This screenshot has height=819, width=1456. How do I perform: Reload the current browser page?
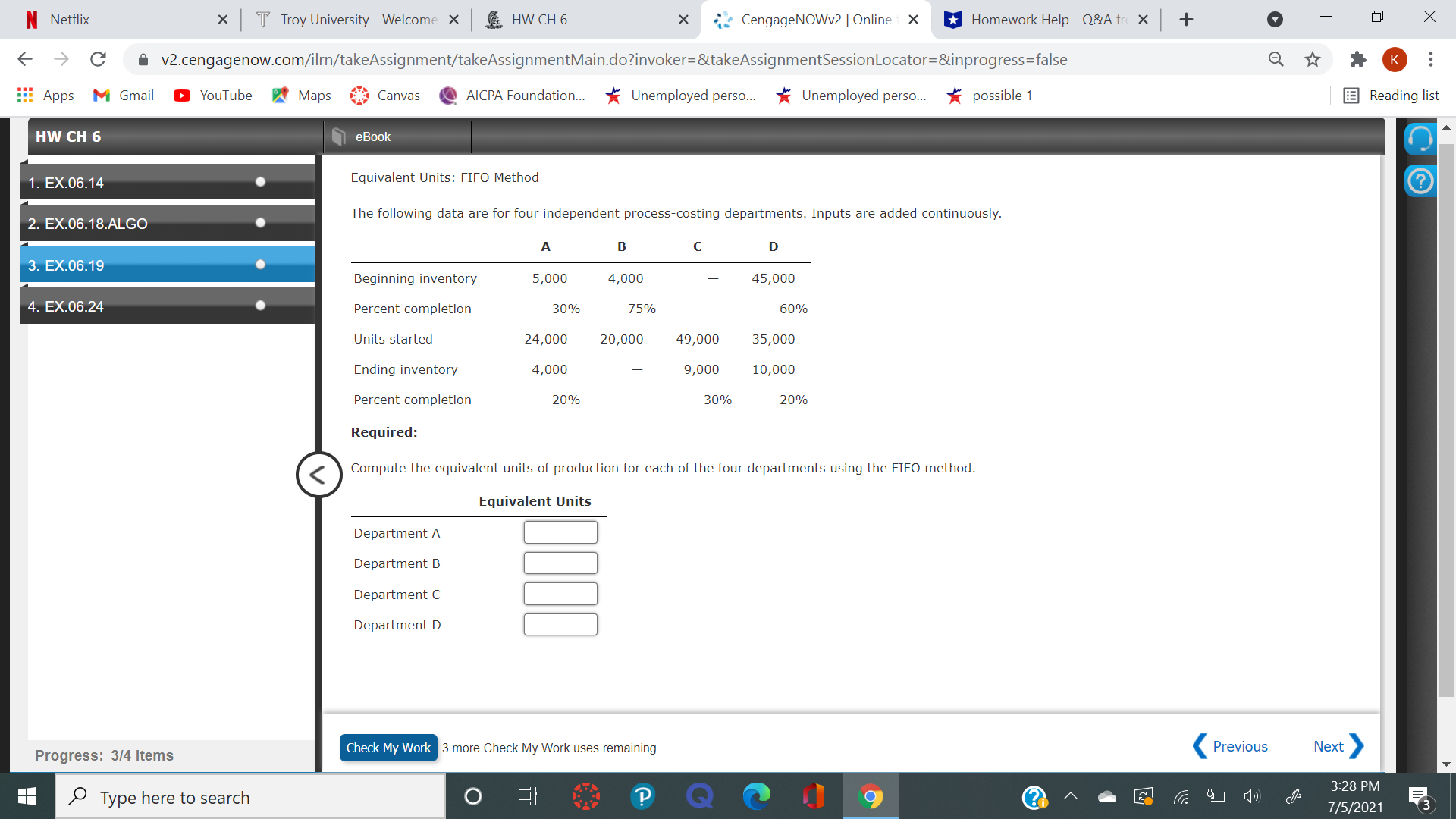pyautogui.click(x=98, y=59)
